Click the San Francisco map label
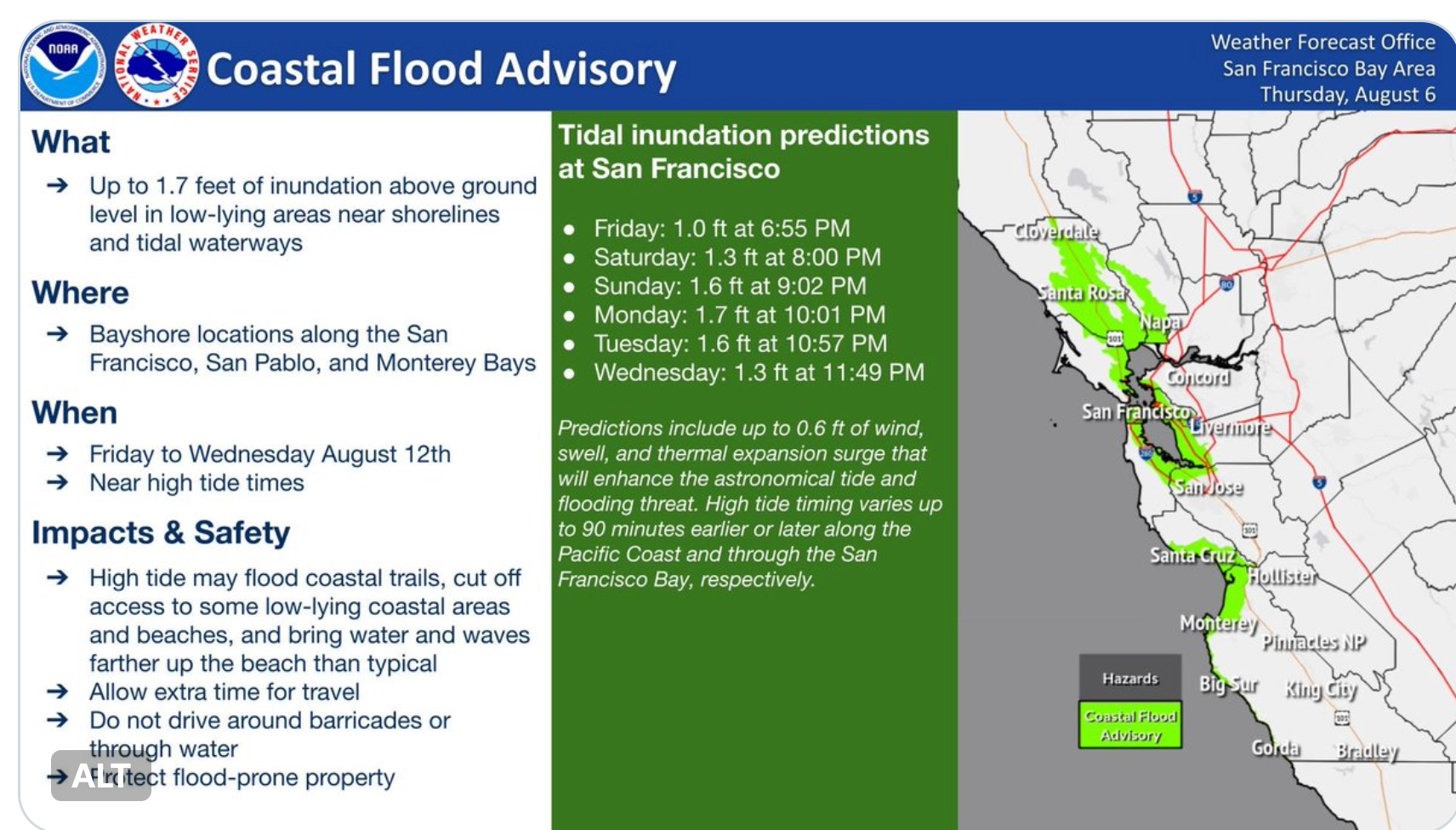The width and height of the screenshot is (1456, 830). point(1135,412)
